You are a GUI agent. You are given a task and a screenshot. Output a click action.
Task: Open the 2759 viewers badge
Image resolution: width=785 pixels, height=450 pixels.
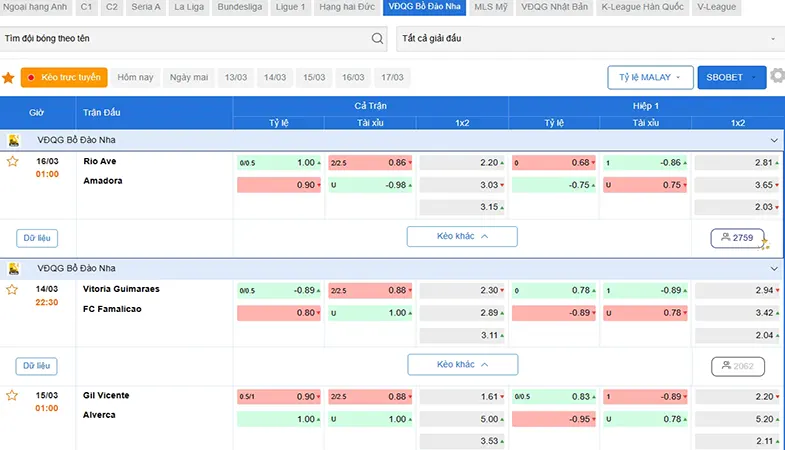737,238
